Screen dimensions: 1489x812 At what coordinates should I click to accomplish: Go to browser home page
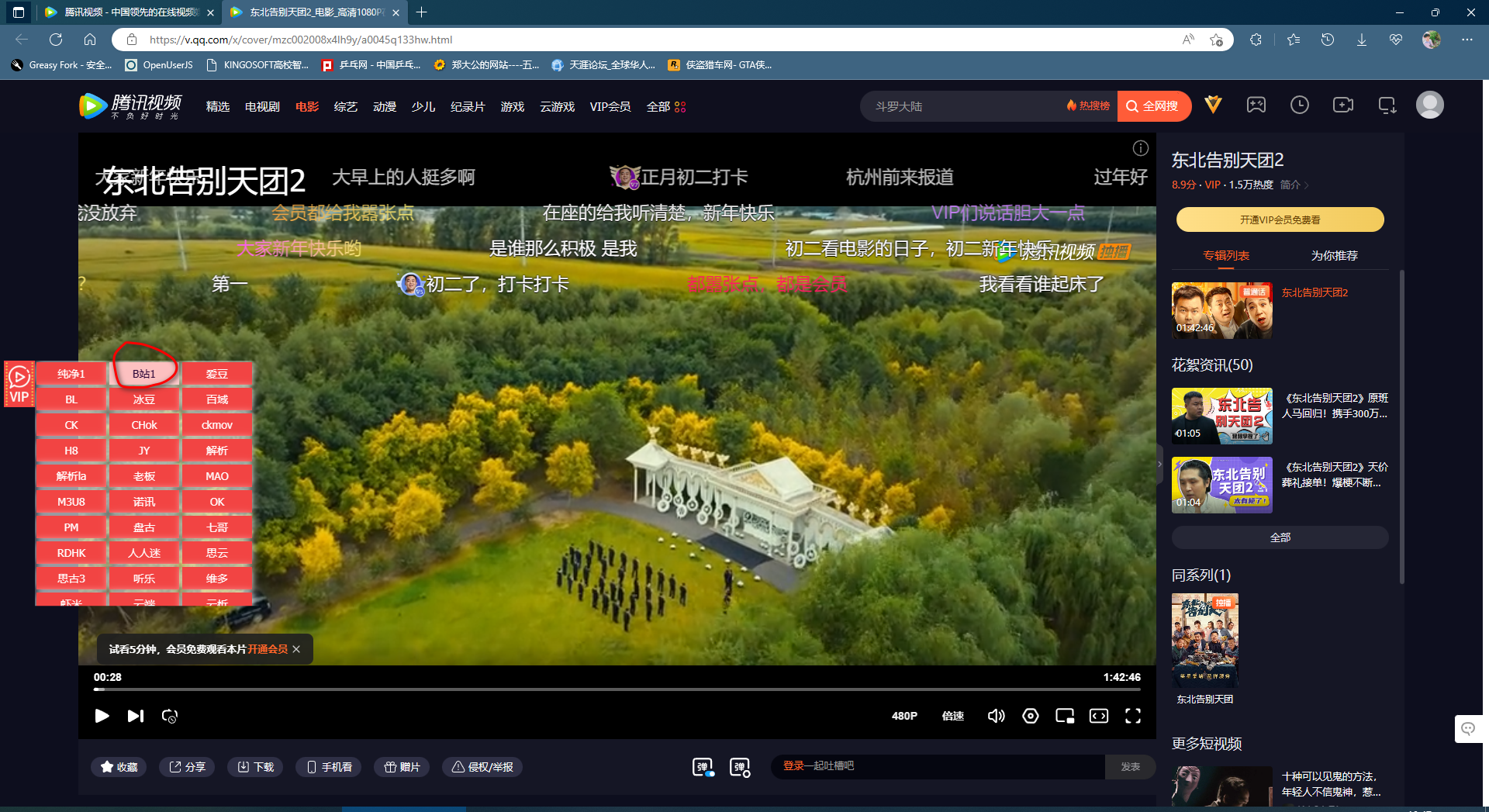(x=90, y=40)
